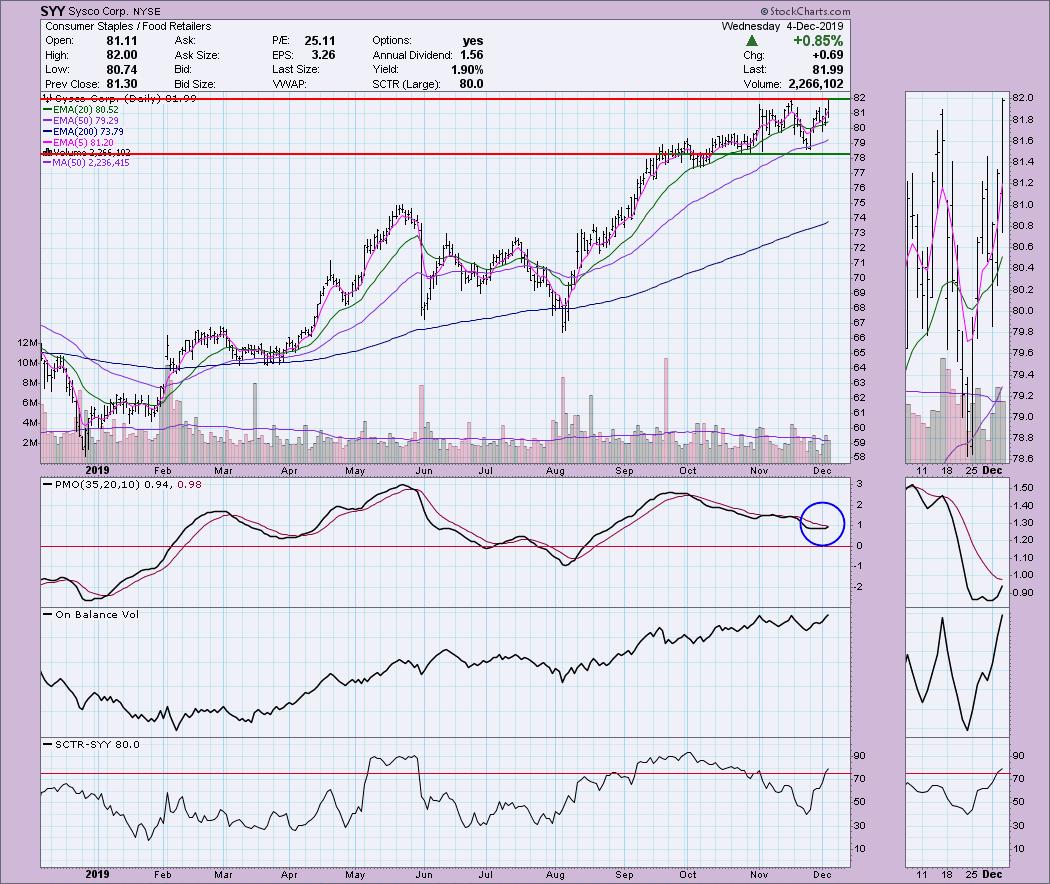Select the Consumer Staples / Food Retailers label
1050x884 pixels.
click(x=128, y=26)
